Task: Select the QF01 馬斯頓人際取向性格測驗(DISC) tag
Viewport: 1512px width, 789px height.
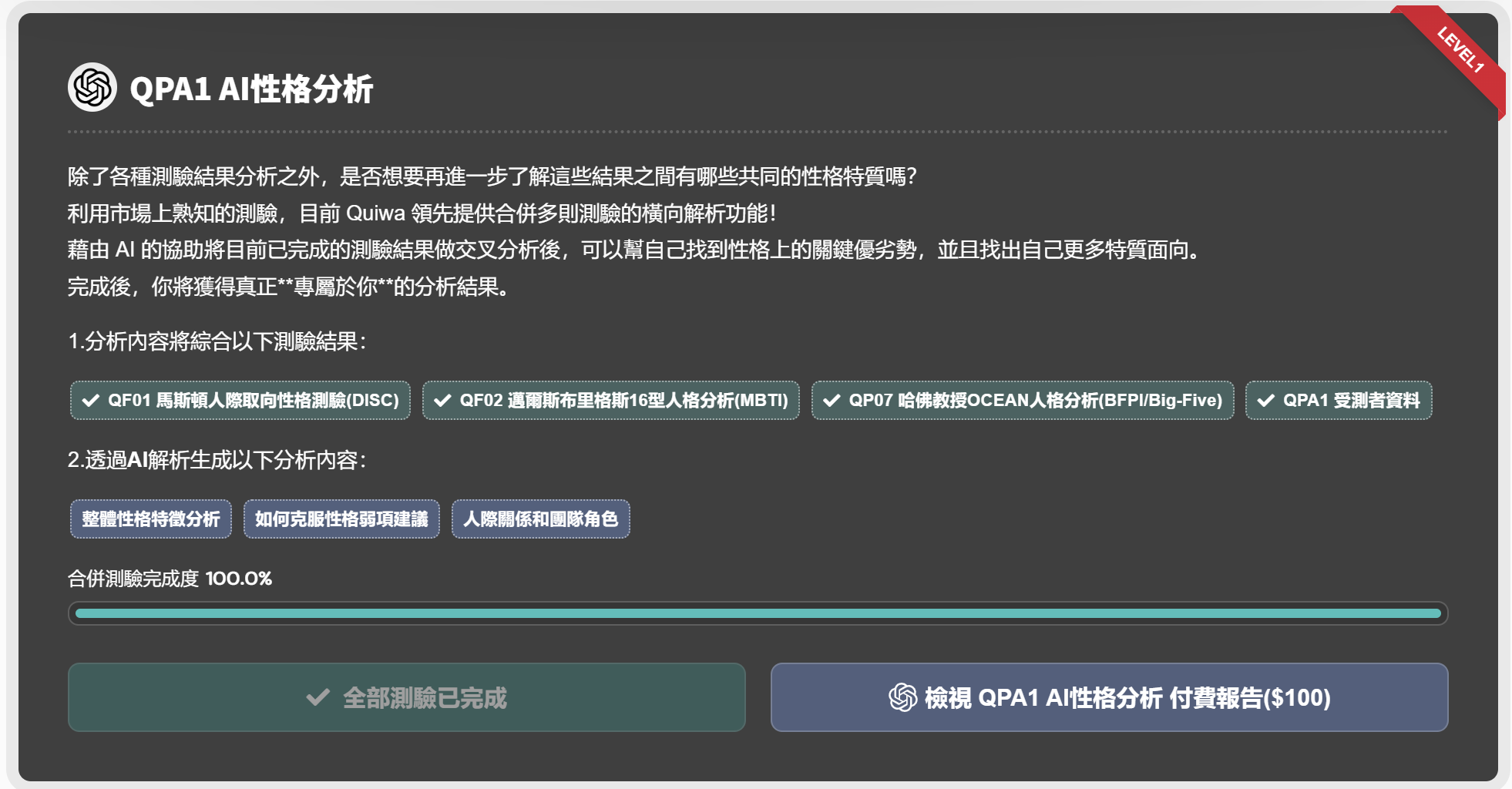Action: (240, 400)
